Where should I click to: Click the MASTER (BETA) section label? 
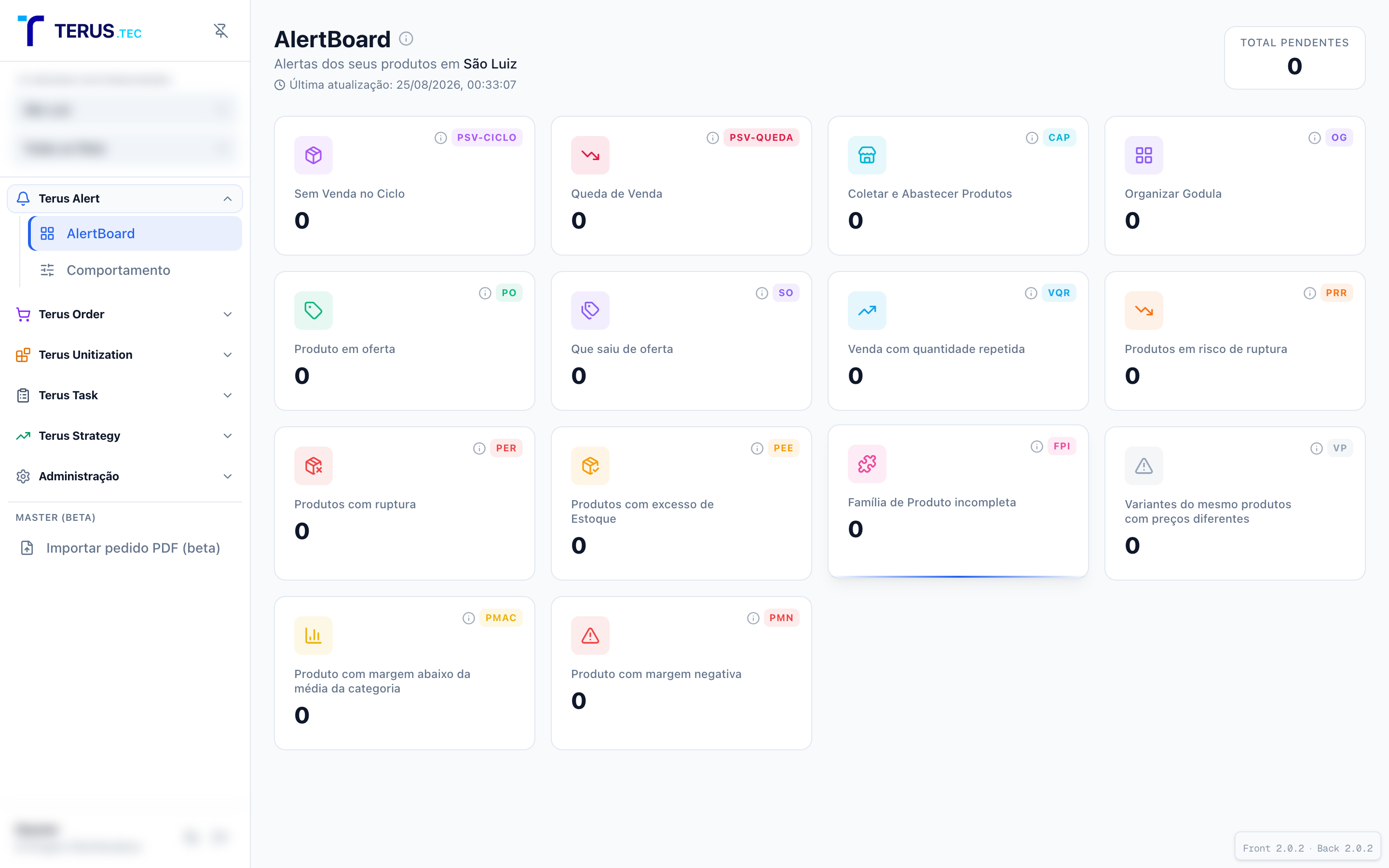(x=55, y=518)
